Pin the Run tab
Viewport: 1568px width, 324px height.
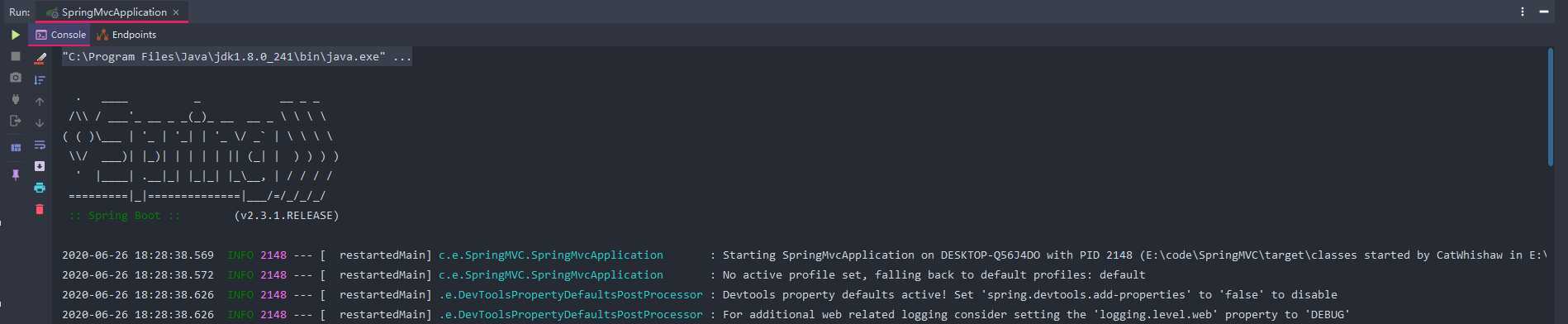15,174
